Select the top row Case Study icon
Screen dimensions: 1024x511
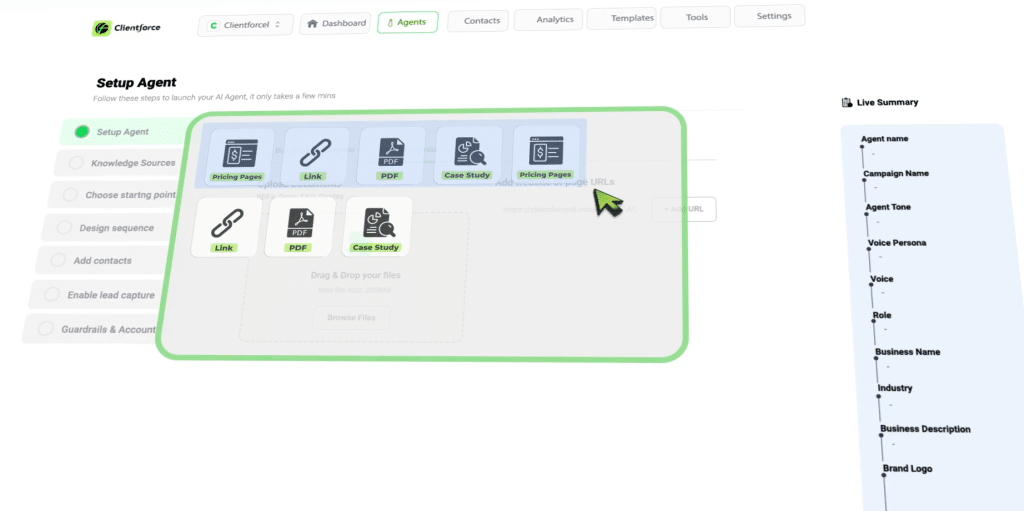click(x=467, y=152)
